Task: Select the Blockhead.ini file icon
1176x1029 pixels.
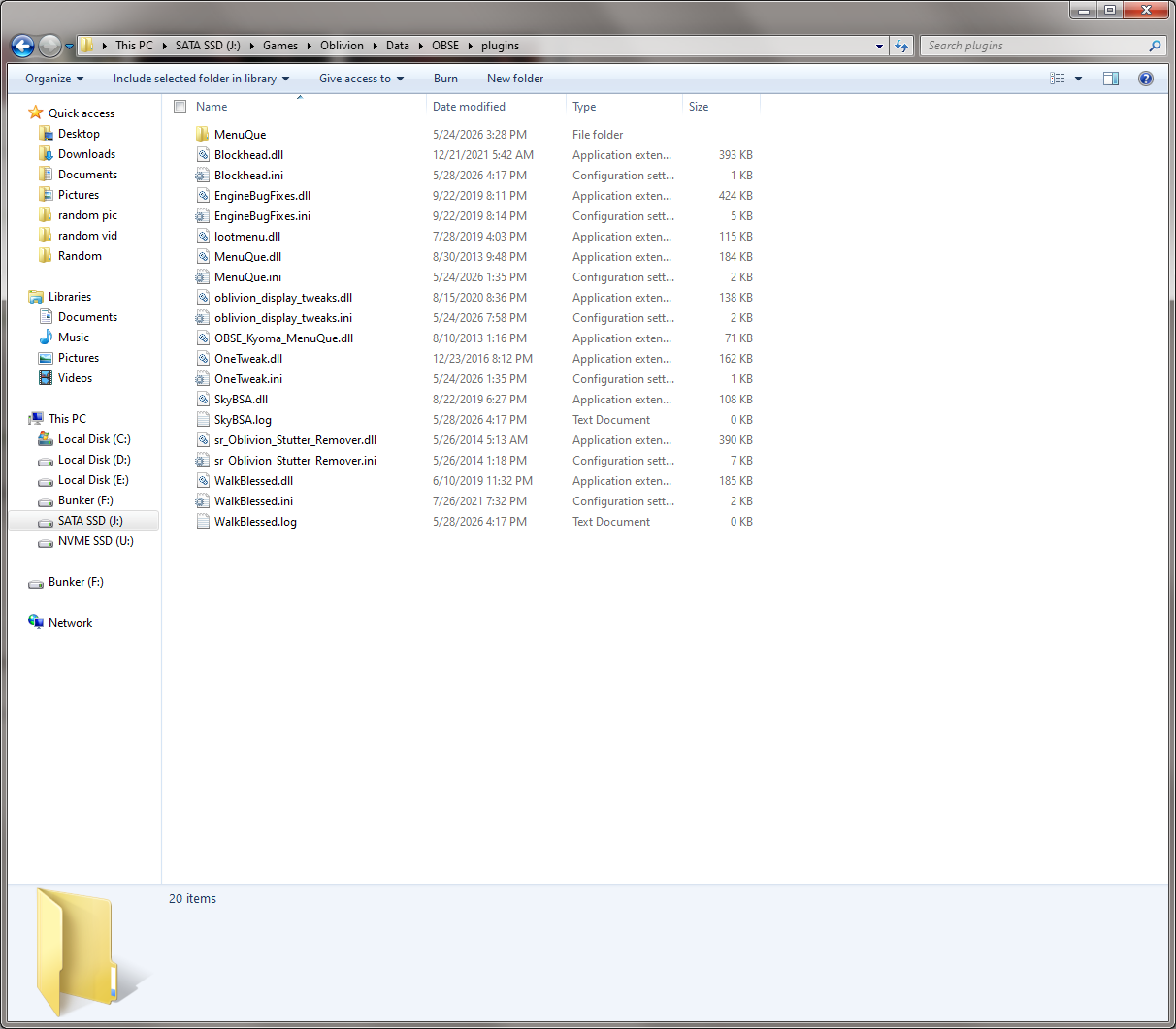Action: [x=203, y=176]
